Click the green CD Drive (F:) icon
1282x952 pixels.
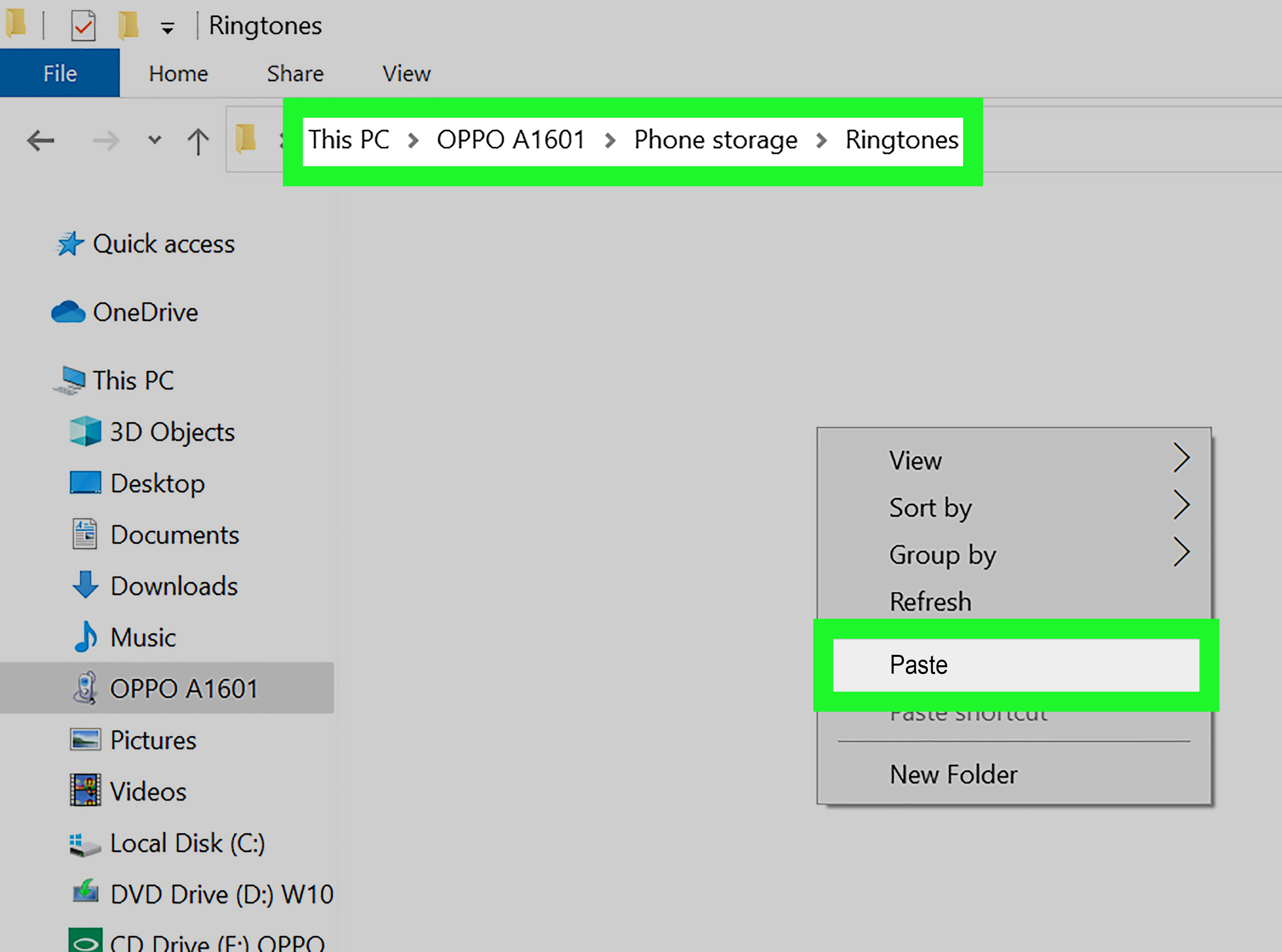(x=85, y=940)
